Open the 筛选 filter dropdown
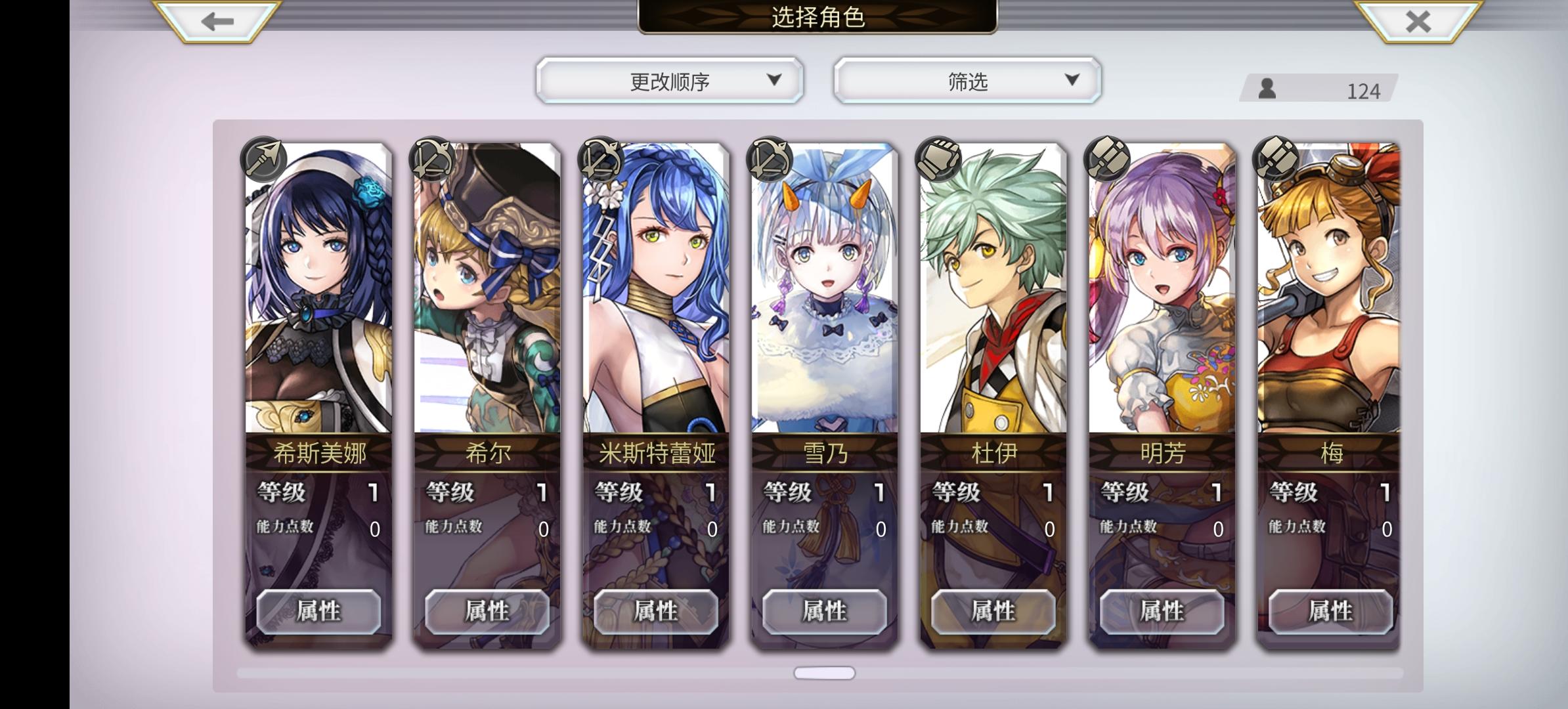 tap(967, 80)
